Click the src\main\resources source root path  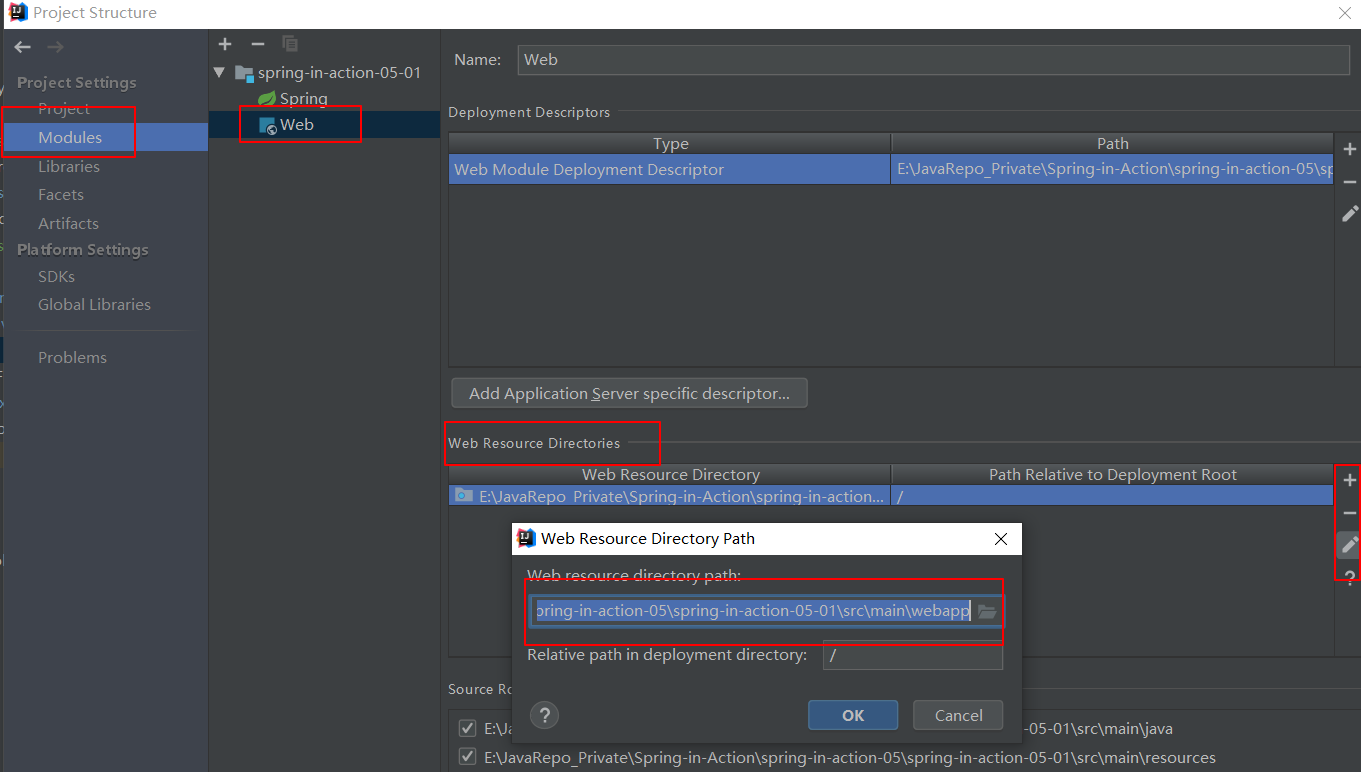(x=850, y=757)
